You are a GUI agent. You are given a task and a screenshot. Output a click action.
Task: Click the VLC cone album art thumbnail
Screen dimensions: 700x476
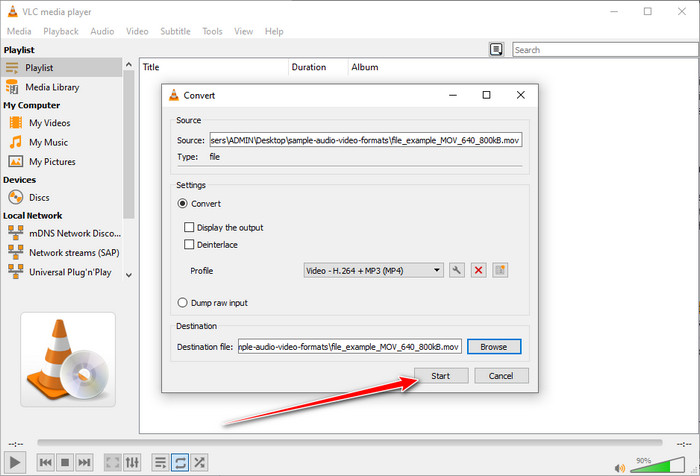68,359
